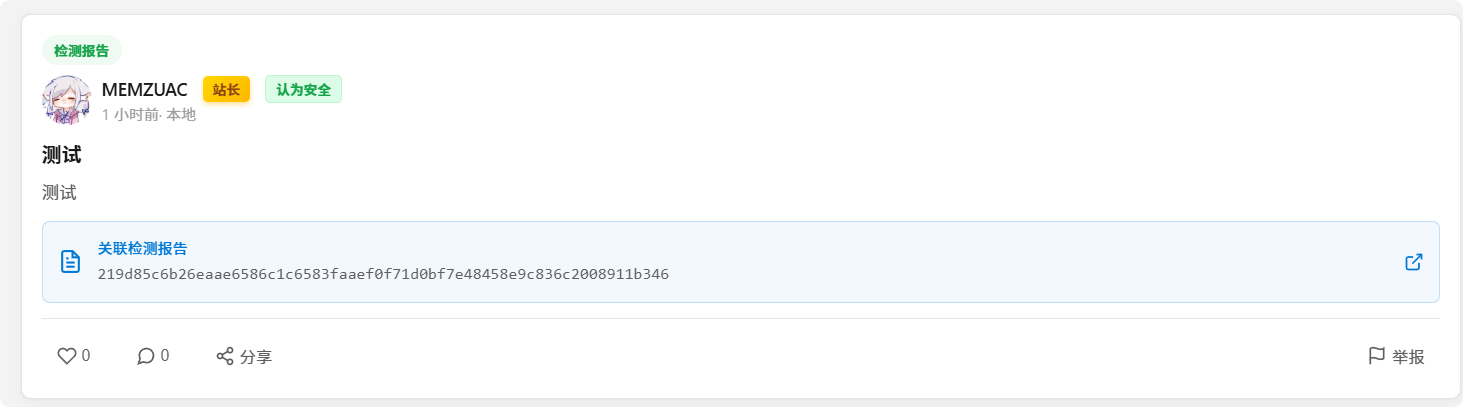Click the 认为安全 verdict badge
1463x407 pixels.
point(303,90)
